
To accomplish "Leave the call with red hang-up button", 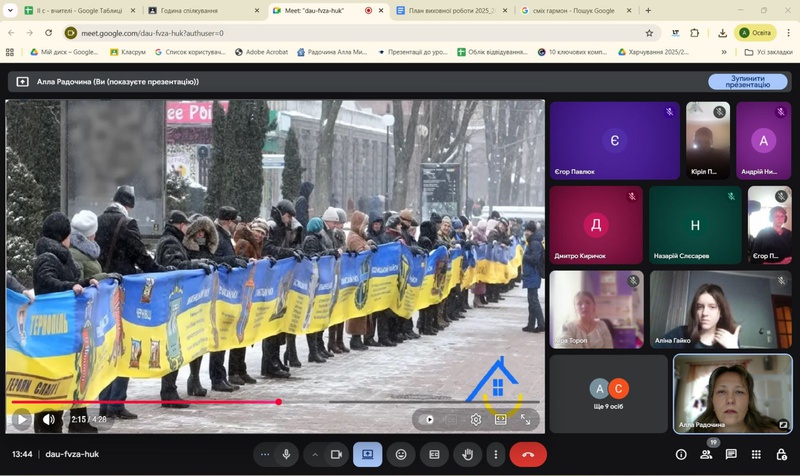I will click(x=528, y=454).
